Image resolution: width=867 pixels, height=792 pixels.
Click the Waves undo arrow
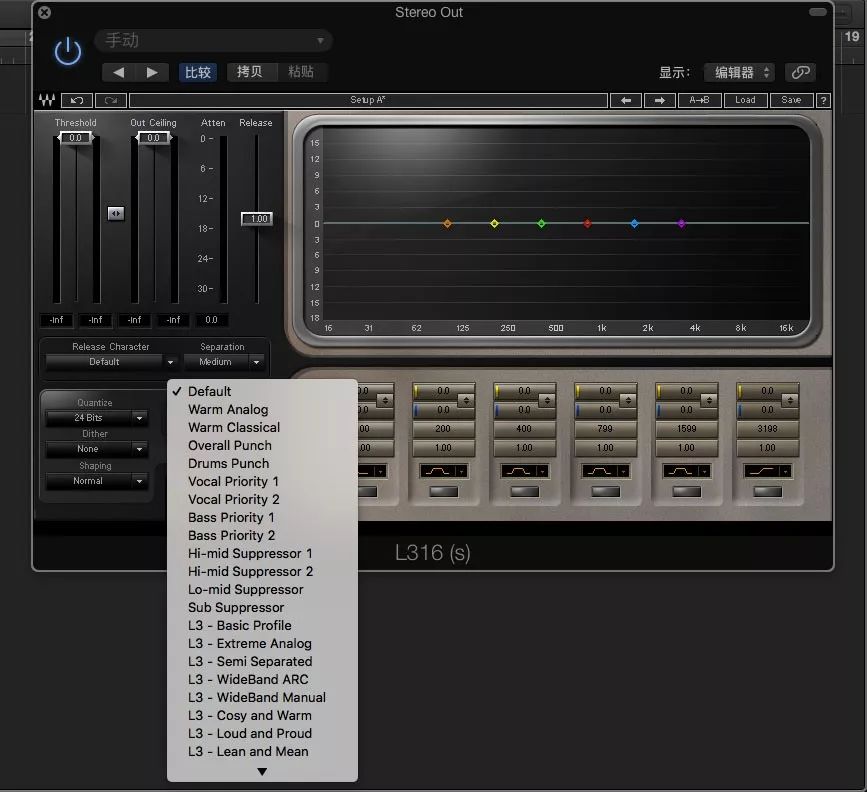click(77, 100)
